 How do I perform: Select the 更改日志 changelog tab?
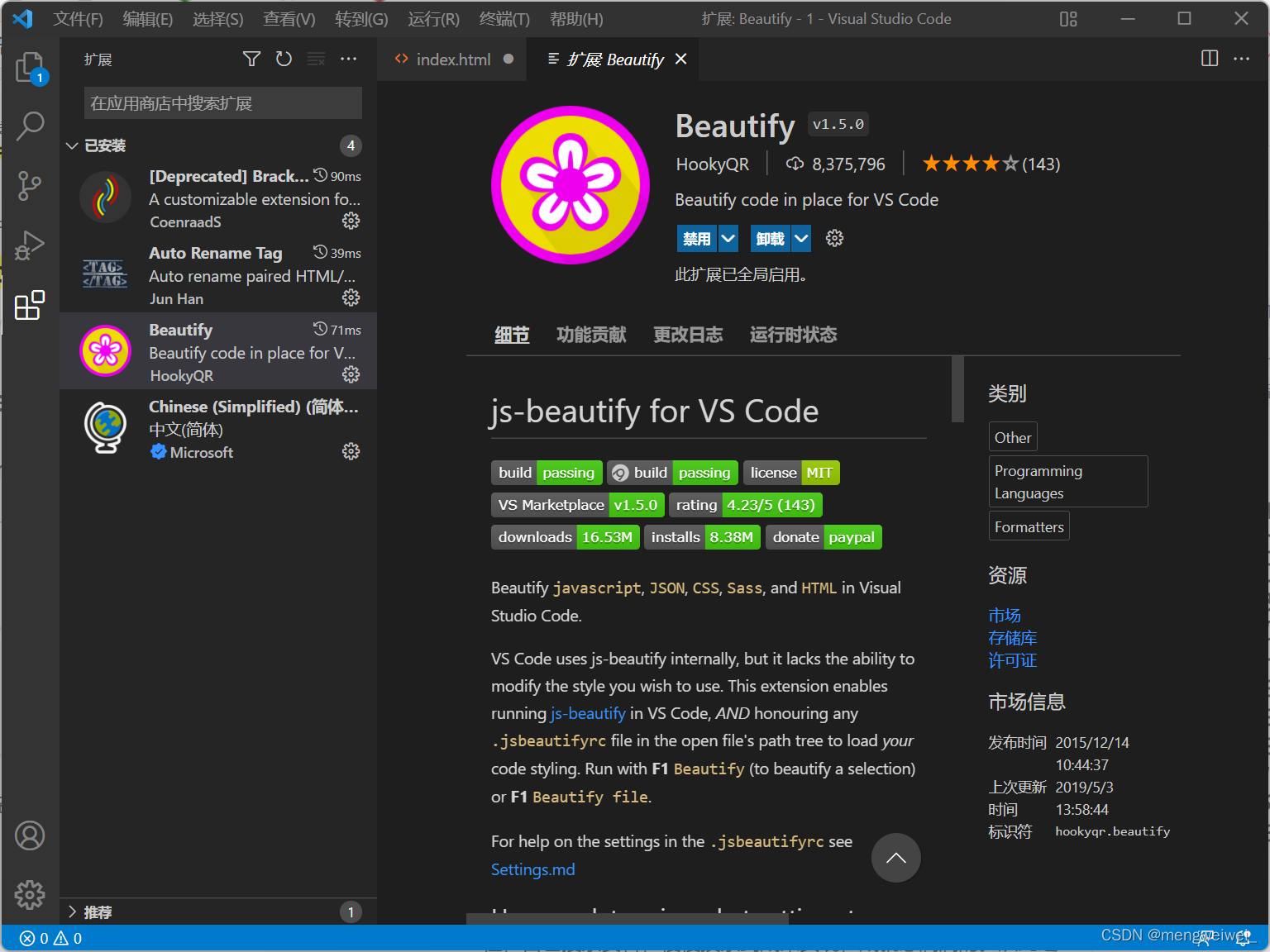[x=688, y=335]
